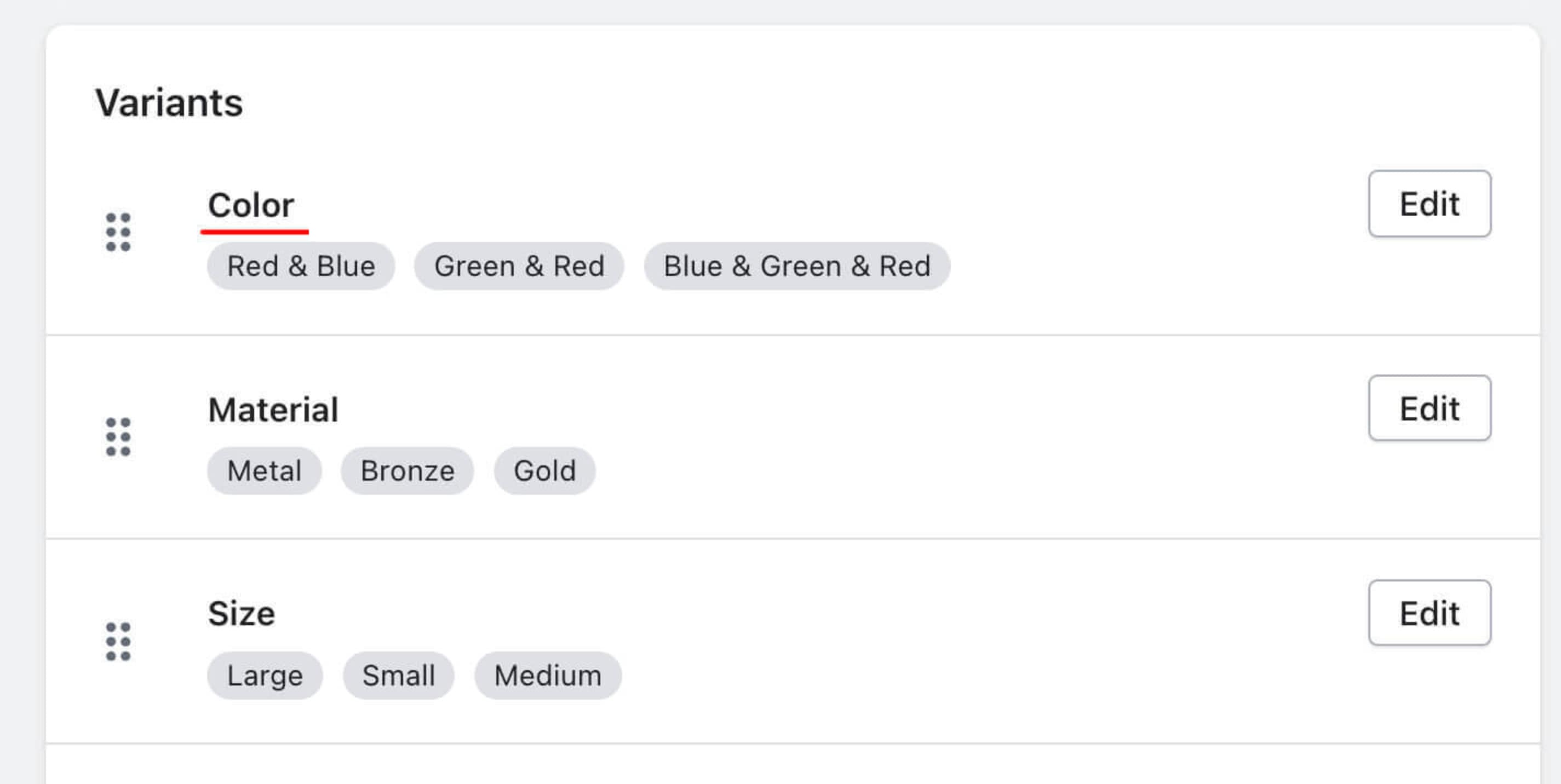Click the Variants section heading
The image size is (1561, 784).
(x=170, y=102)
